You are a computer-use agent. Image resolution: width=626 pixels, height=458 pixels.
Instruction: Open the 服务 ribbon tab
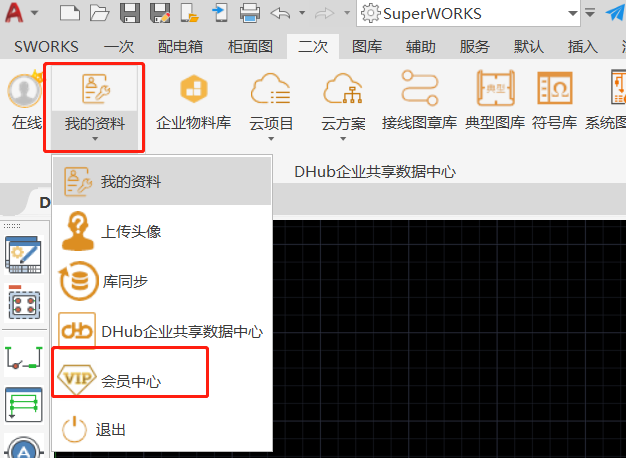474,47
